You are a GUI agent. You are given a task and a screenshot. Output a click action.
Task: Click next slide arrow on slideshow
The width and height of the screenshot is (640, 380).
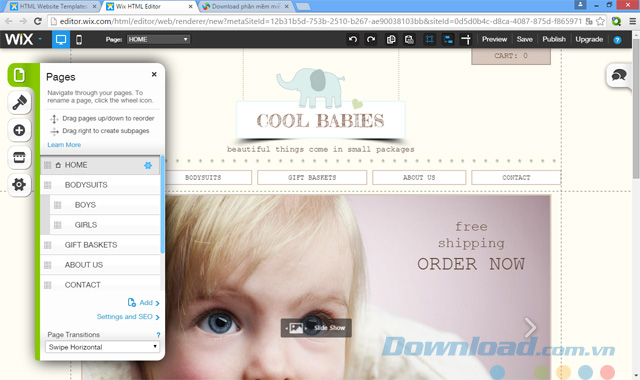tap(530, 327)
